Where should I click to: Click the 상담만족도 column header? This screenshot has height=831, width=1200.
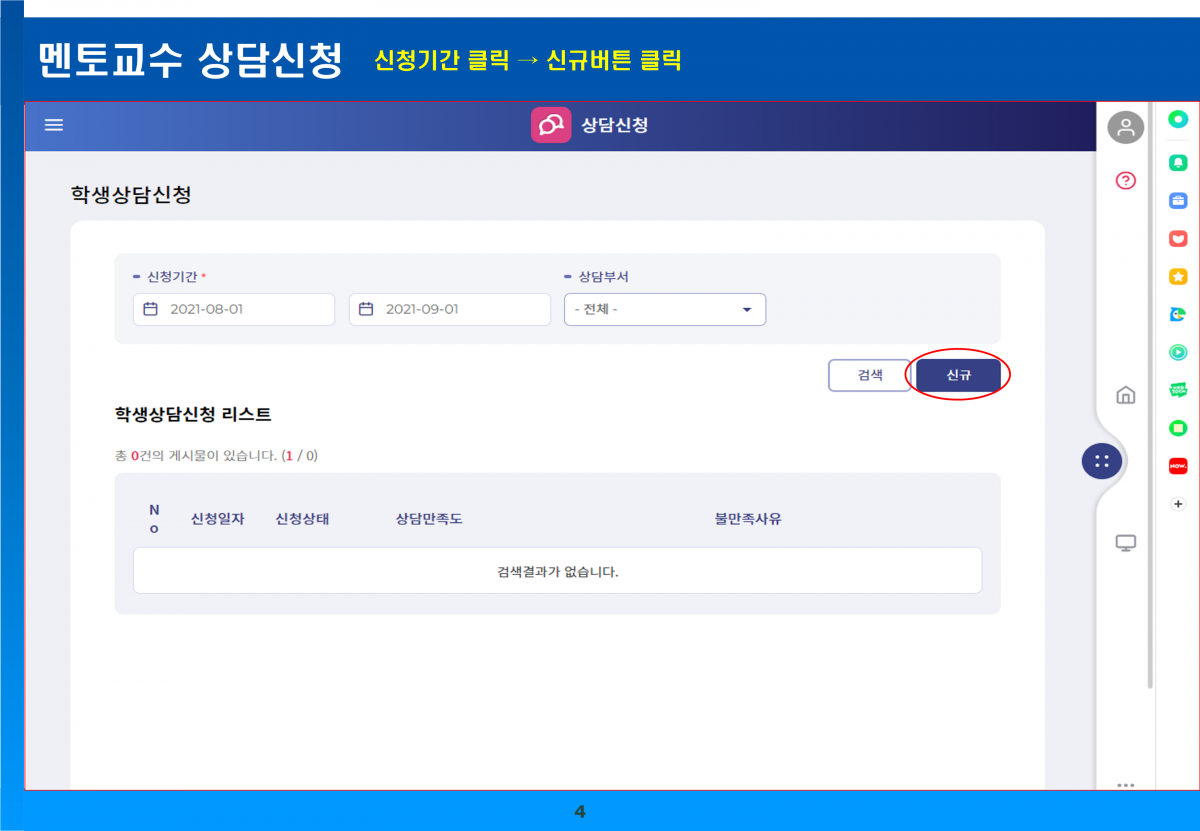(x=429, y=519)
